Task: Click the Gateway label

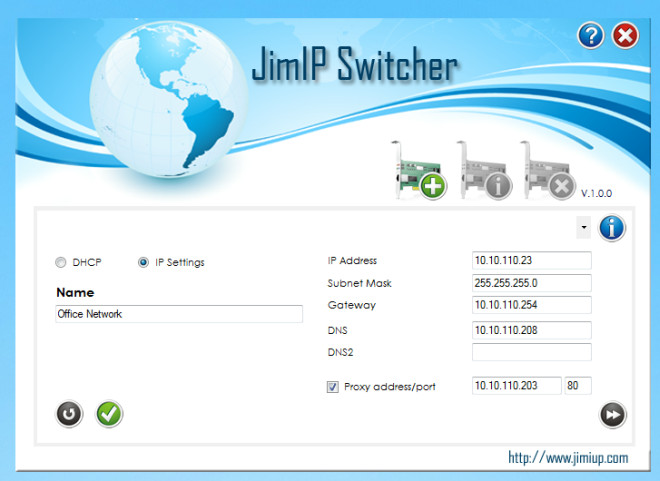Action: pos(351,305)
